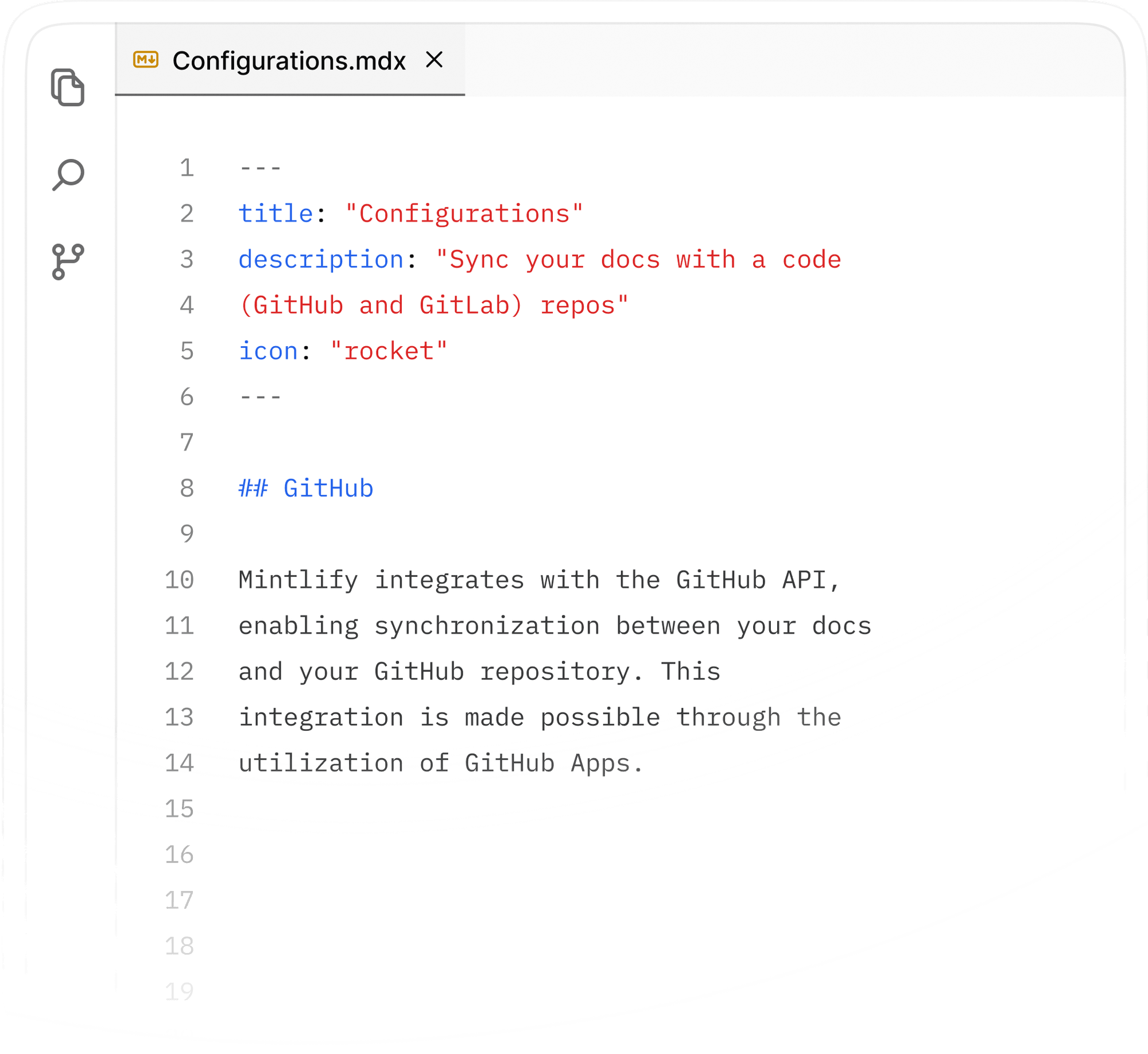Click the GitHub heading on line 8
Screen dimensions: 1148x1054
point(329,488)
